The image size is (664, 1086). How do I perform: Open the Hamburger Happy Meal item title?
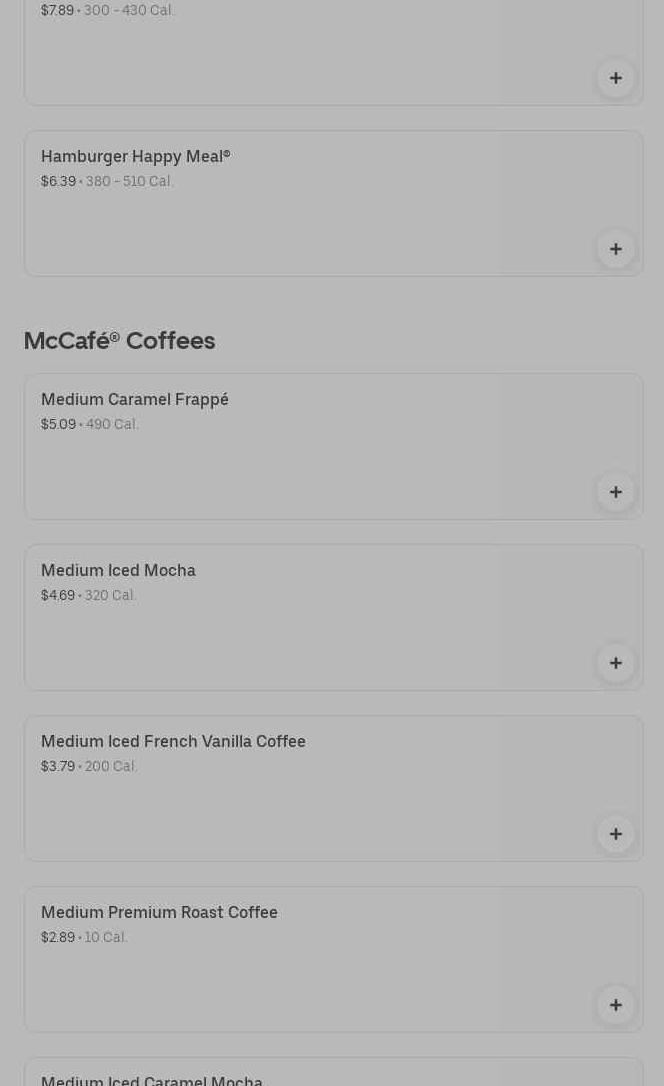click(136, 157)
